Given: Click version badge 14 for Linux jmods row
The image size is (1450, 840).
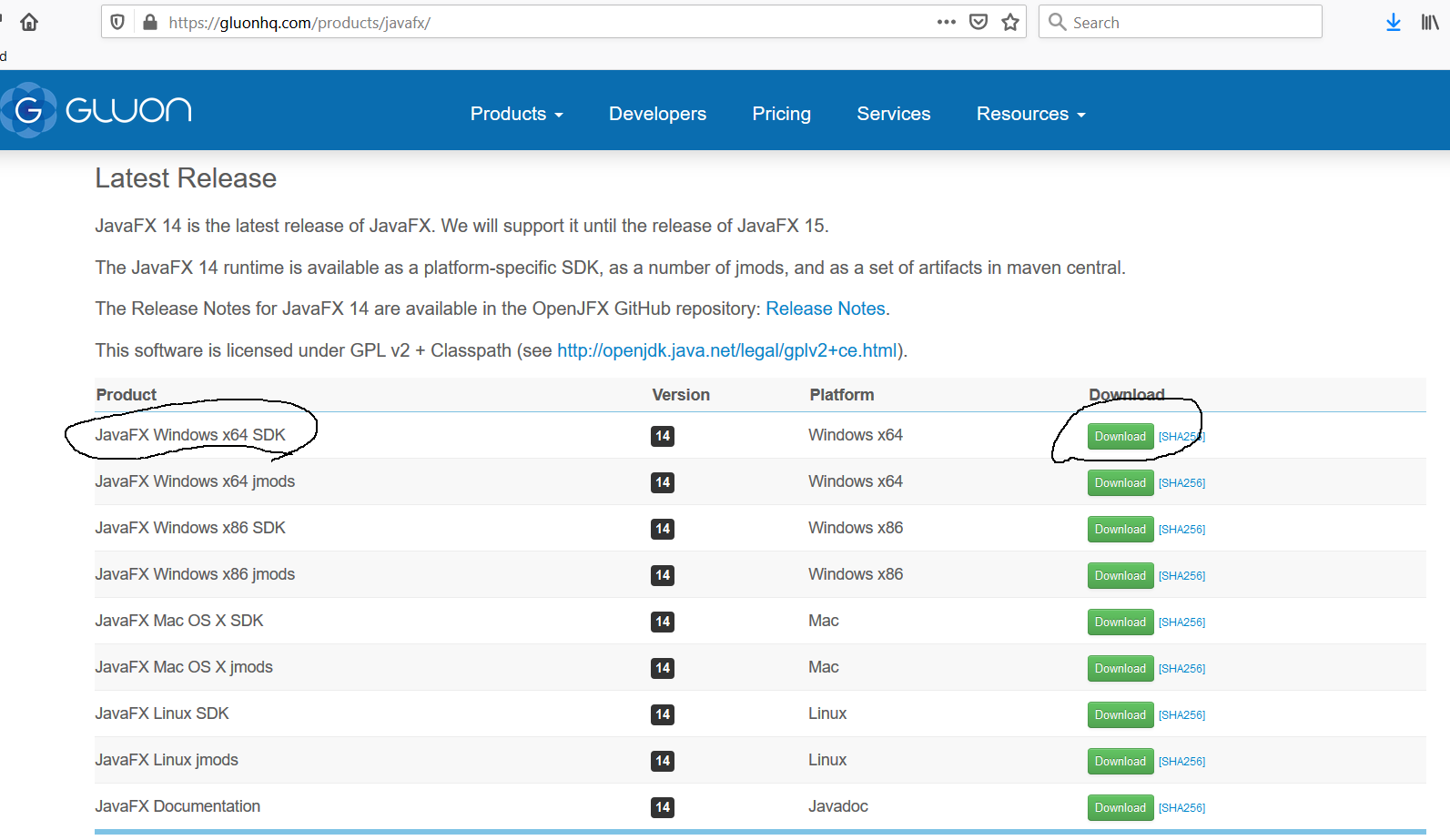Looking at the screenshot, I should (x=663, y=761).
